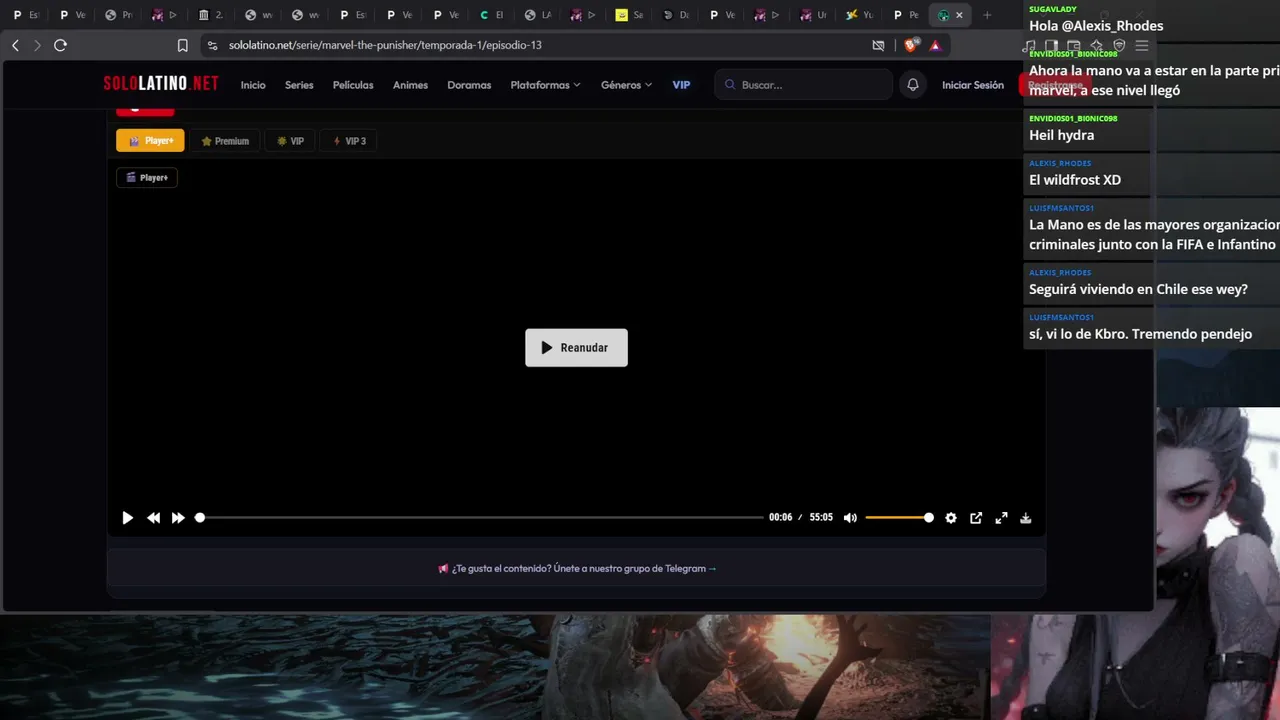Viewport: 1280px width, 720px height.
Task: Click the SOLOLATINO.NET logo
Action: click(x=161, y=84)
